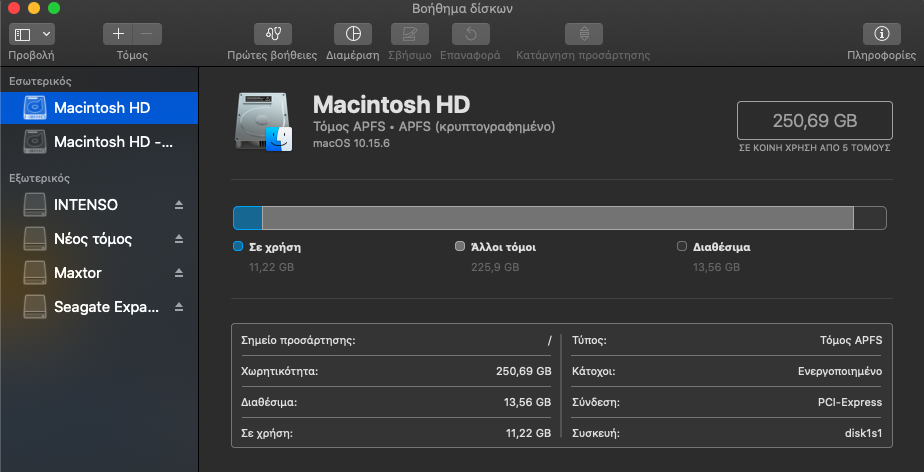
Task: Eject the INTENSO drive
Action: pos(179,205)
